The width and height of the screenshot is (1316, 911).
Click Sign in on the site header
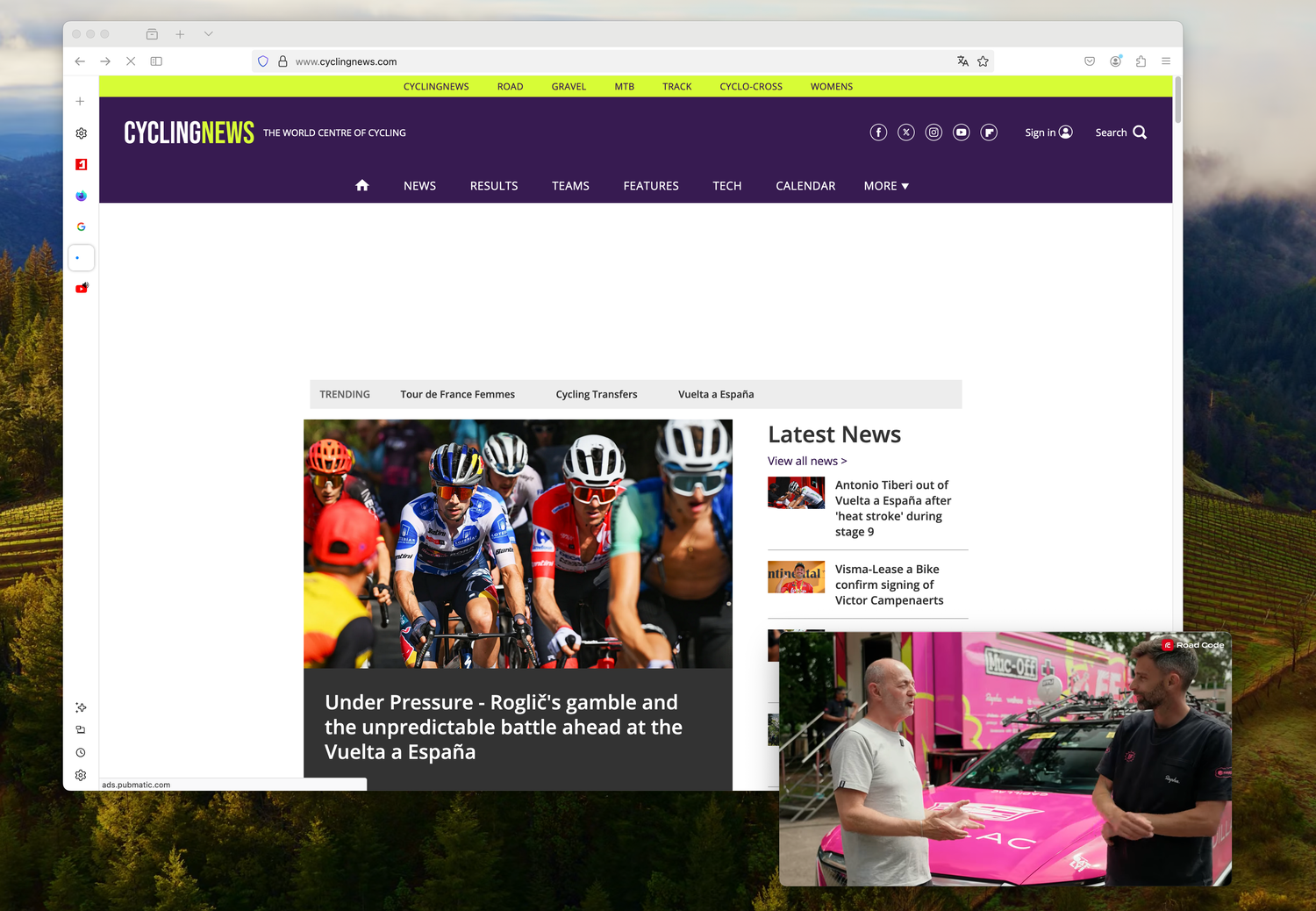click(x=1048, y=133)
